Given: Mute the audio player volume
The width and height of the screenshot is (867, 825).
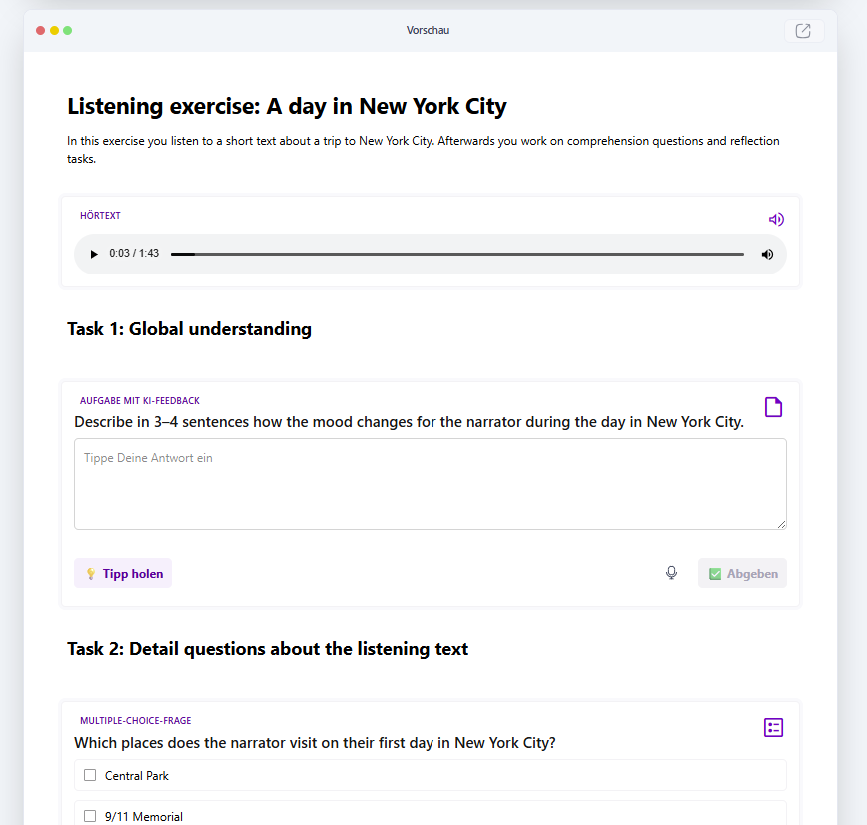Looking at the screenshot, I should (767, 254).
